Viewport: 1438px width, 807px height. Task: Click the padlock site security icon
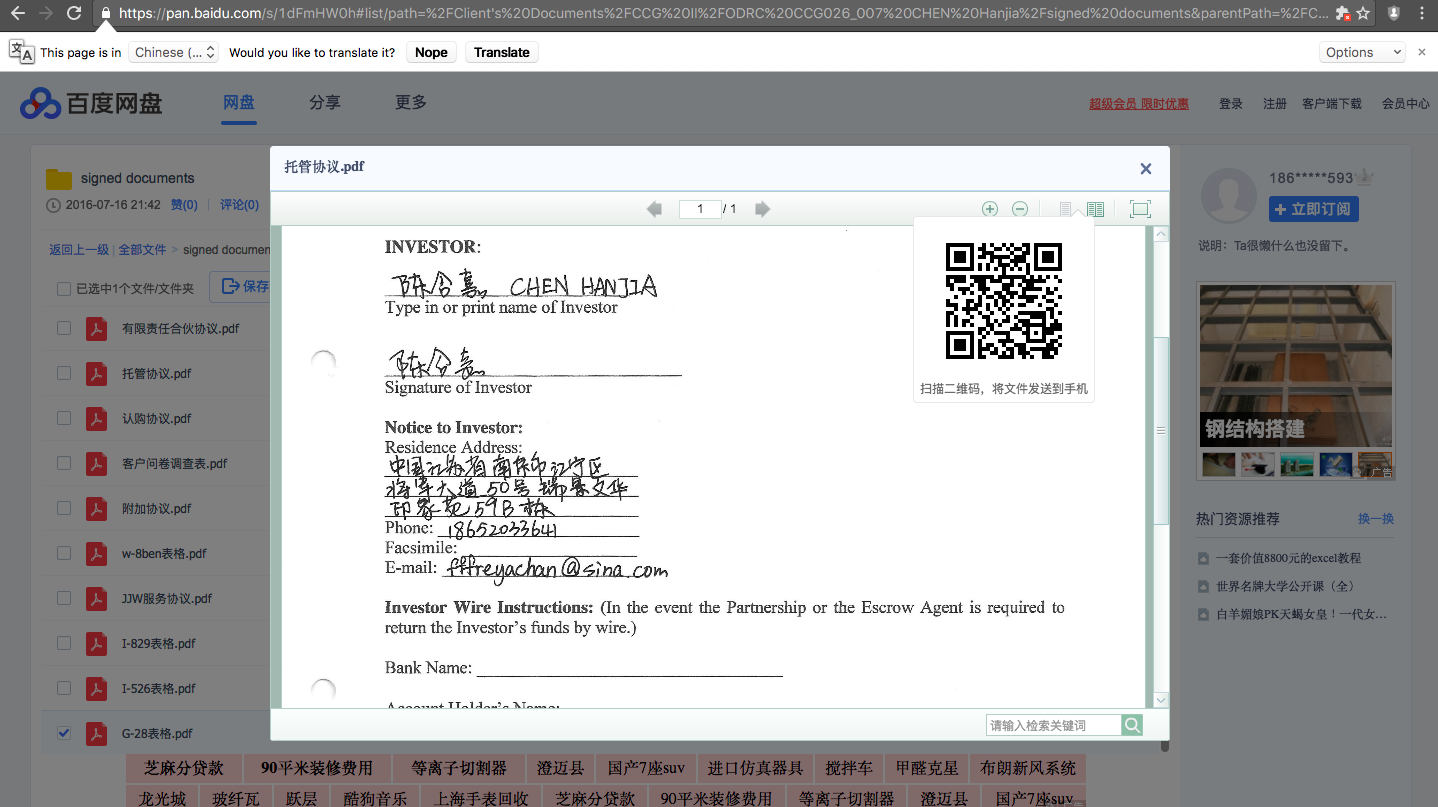106,14
